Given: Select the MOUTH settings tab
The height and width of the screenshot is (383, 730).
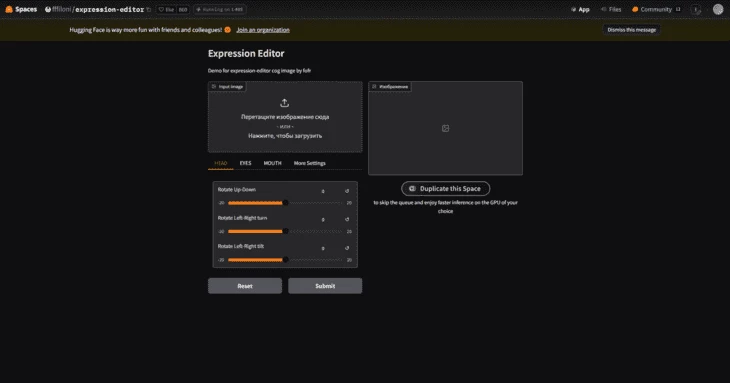Looking at the screenshot, I should [272, 163].
